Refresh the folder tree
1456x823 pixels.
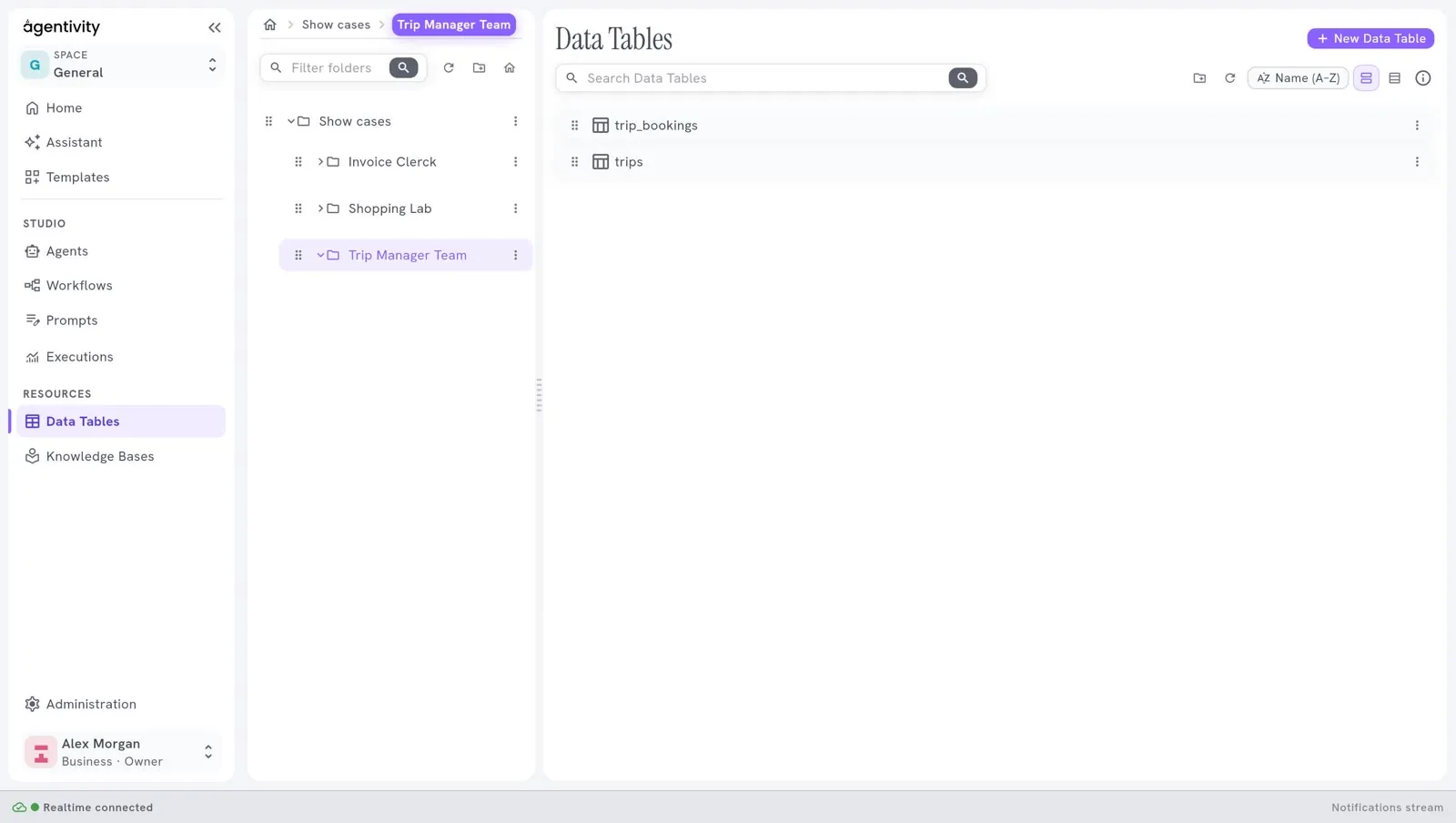(x=449, y=67)
